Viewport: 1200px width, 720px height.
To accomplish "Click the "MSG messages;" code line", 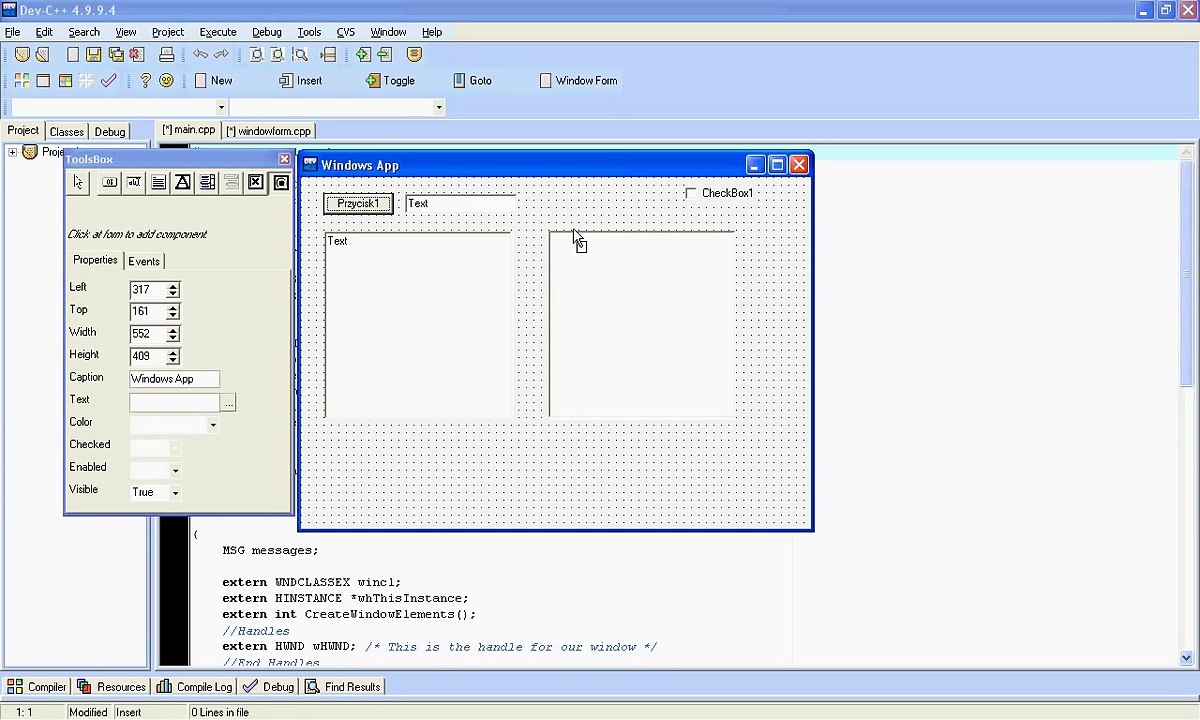I will click(x=270, y=550).
